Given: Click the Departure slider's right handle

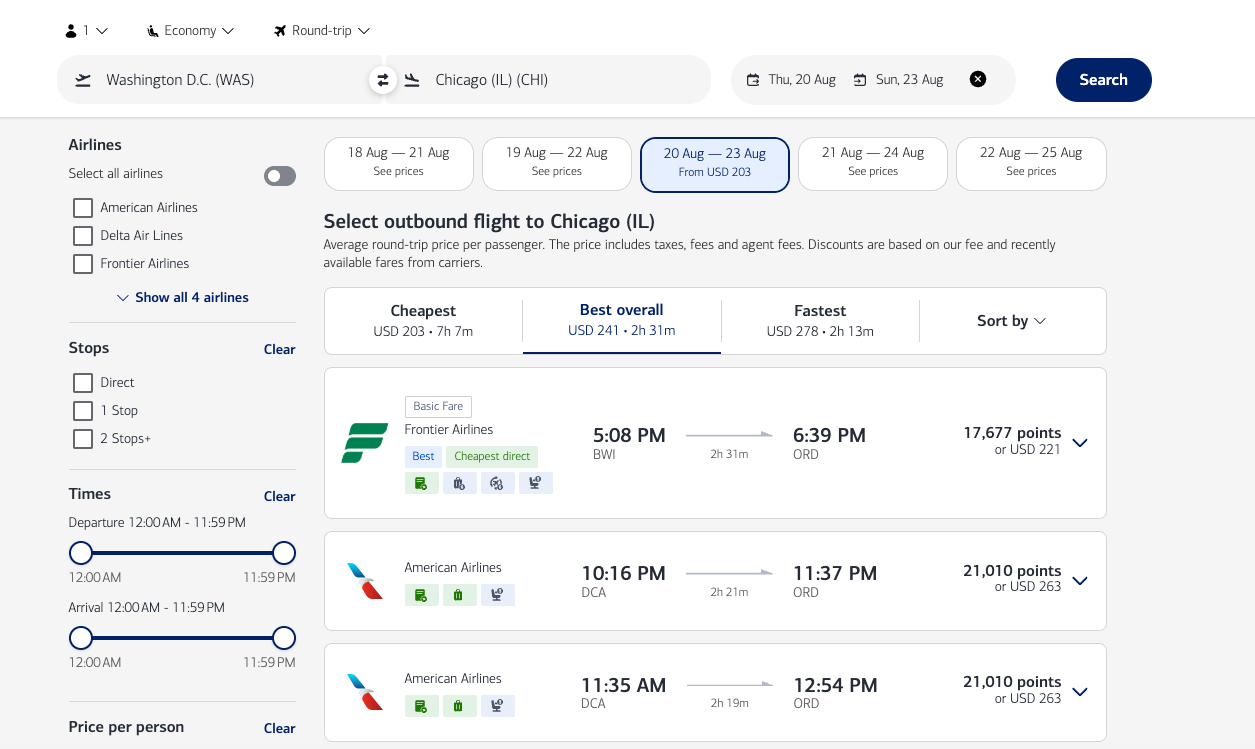Looking at the screenshot, I should (284, 553).
